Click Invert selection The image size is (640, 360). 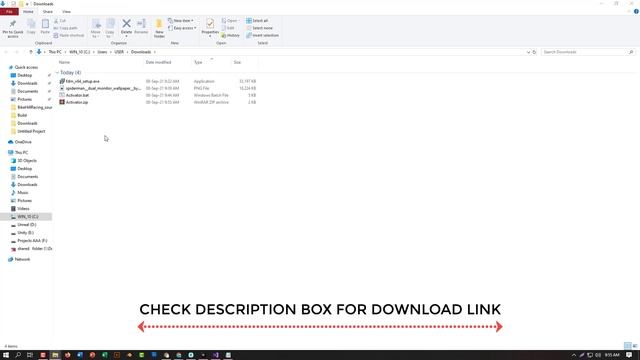pyautogui.click(x=262, y=35)
